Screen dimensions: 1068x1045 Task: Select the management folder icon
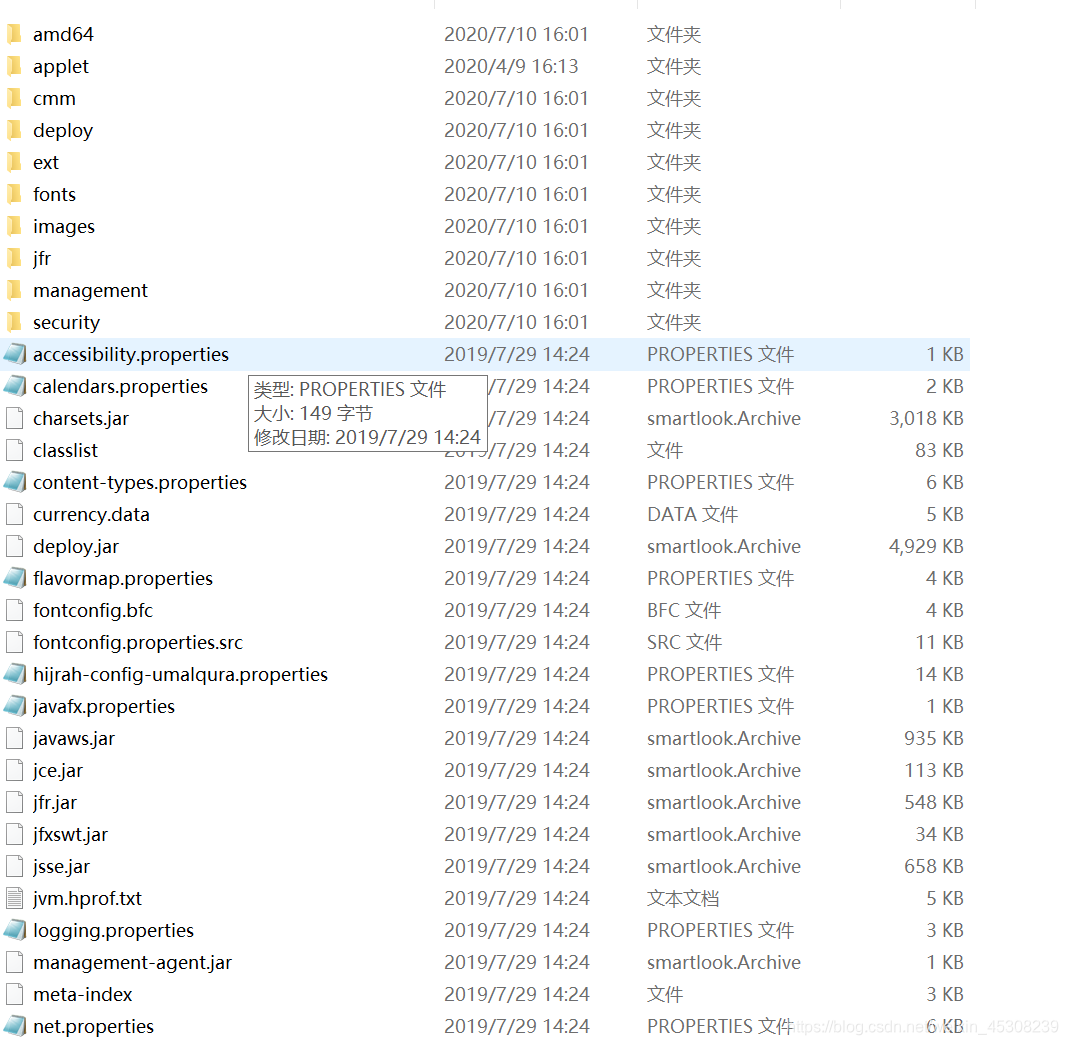[x=14, y=290]
